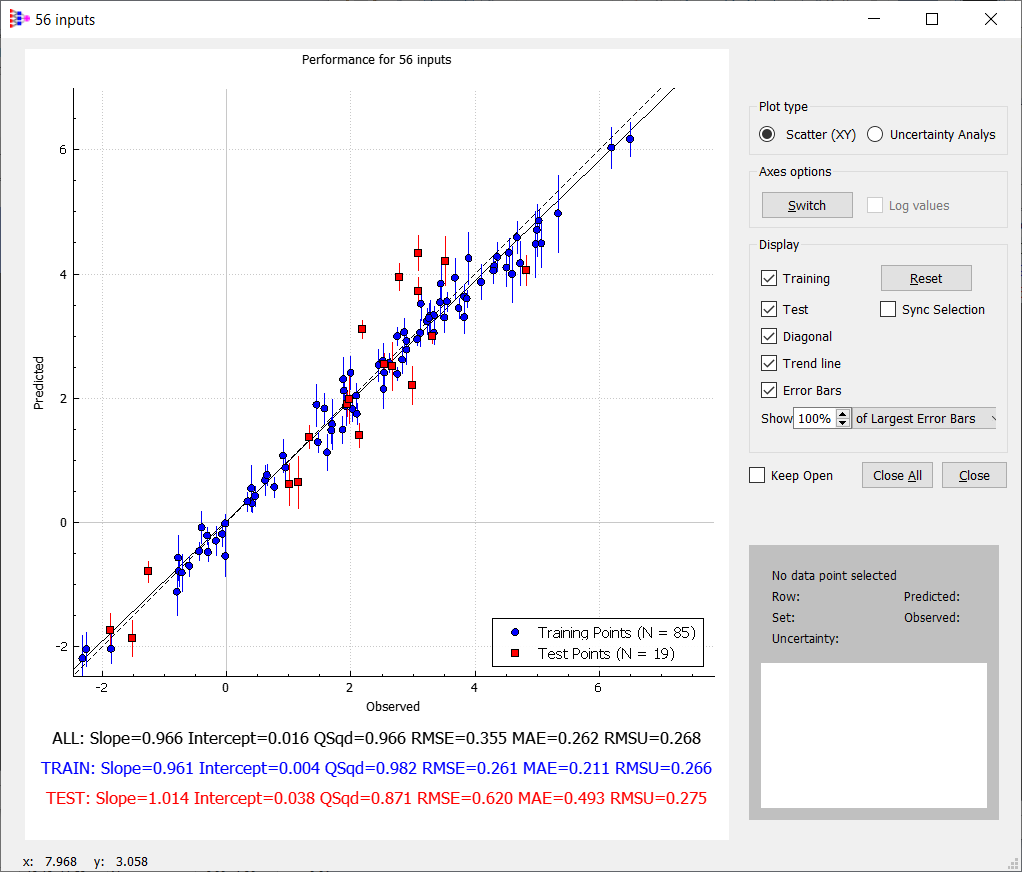Click the red TEST statistics line
This screenshot has width=1022, height=872.
[x=376, y=798]
